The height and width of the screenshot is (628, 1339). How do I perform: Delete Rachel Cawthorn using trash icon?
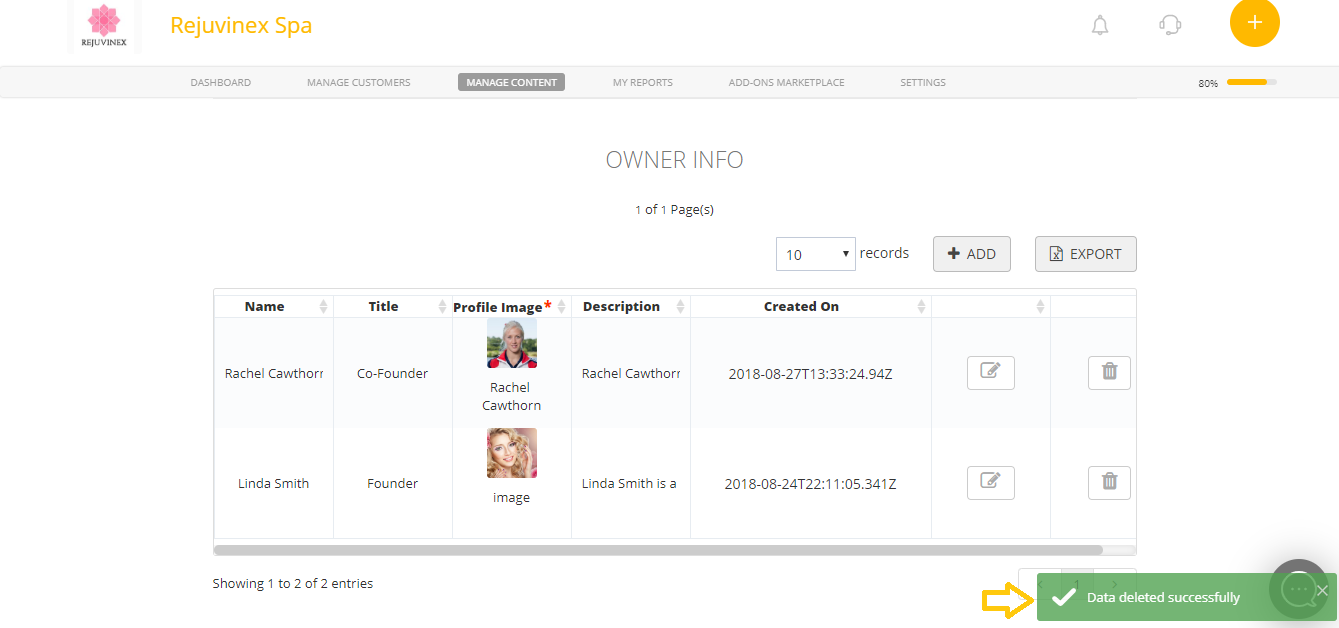tap(1109, 372)
